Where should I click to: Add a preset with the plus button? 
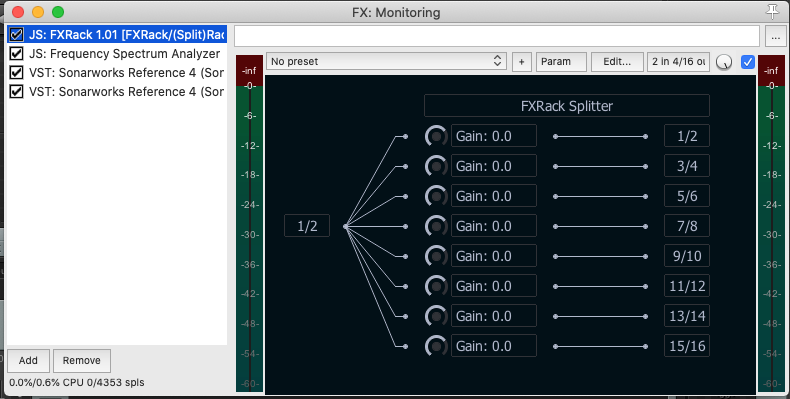click(521, 61)
